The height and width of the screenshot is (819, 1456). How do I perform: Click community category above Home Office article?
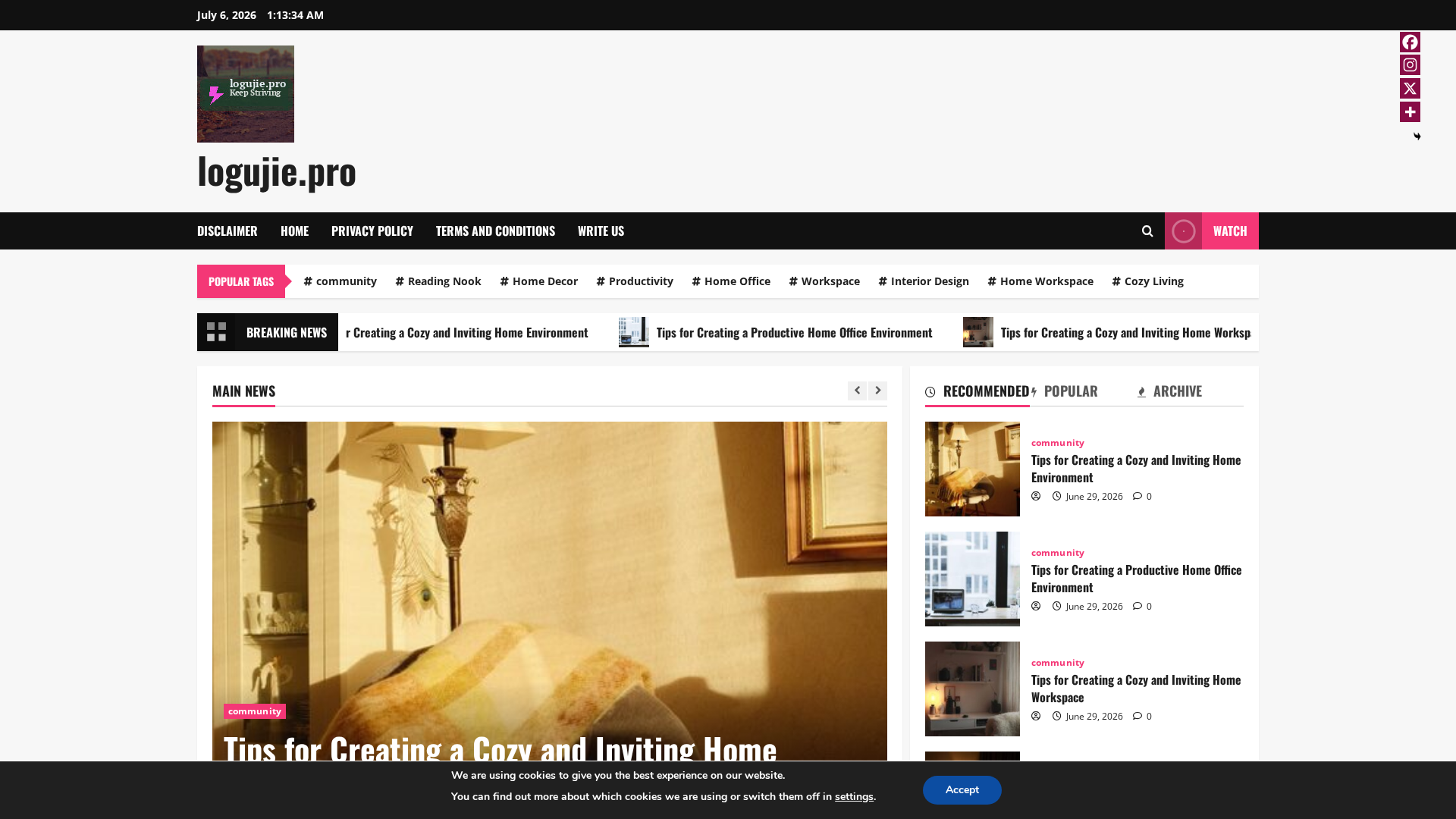click(1058, 553)
